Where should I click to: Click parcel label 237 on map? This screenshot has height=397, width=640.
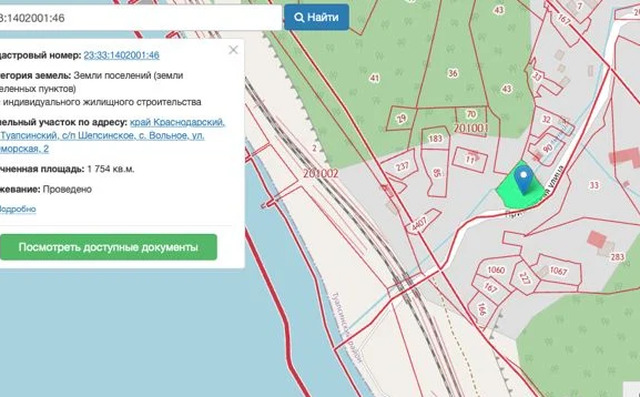coord(402,166)
